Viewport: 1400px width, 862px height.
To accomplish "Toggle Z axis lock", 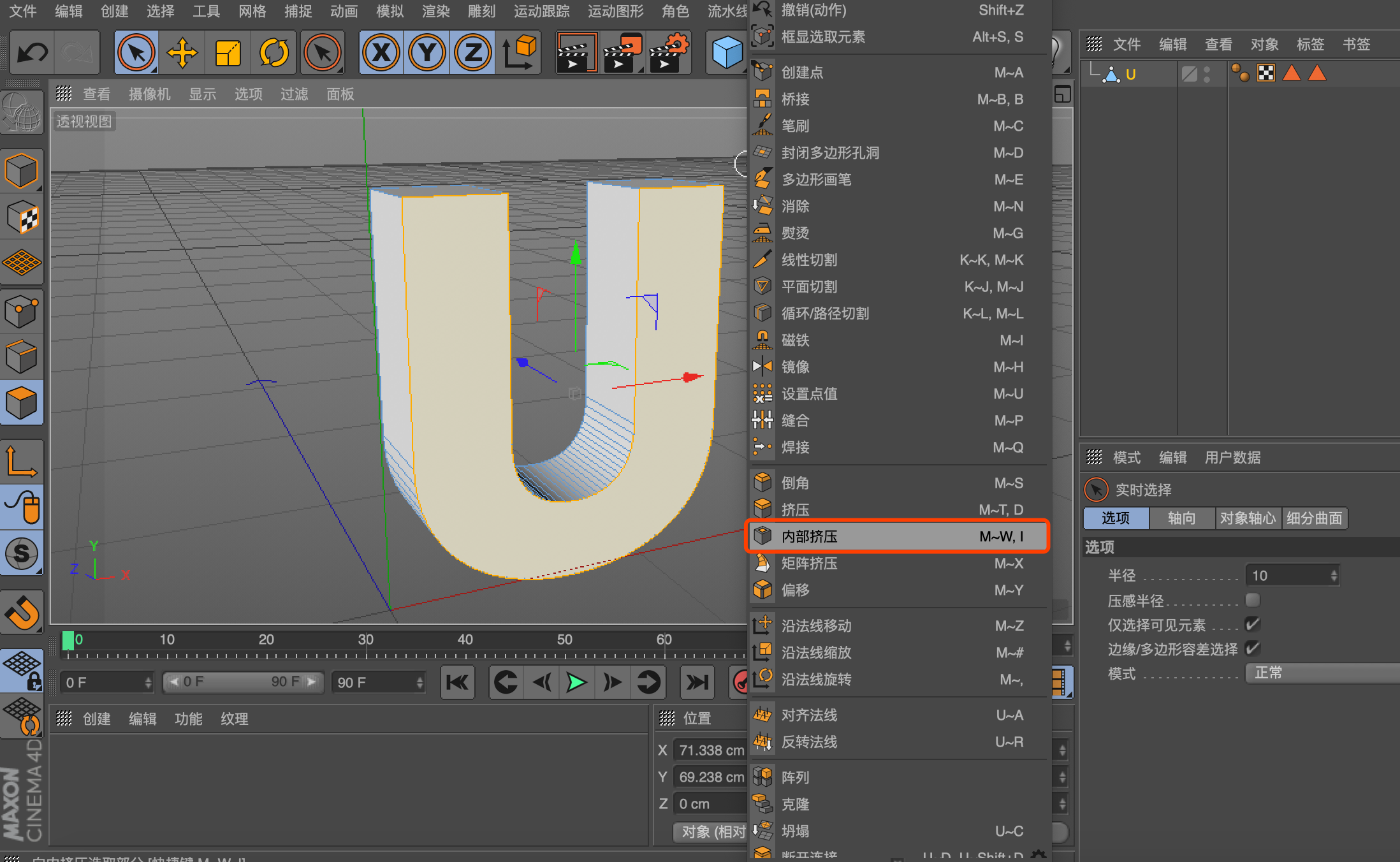I will pyautogui.click(x=472, y=52).
